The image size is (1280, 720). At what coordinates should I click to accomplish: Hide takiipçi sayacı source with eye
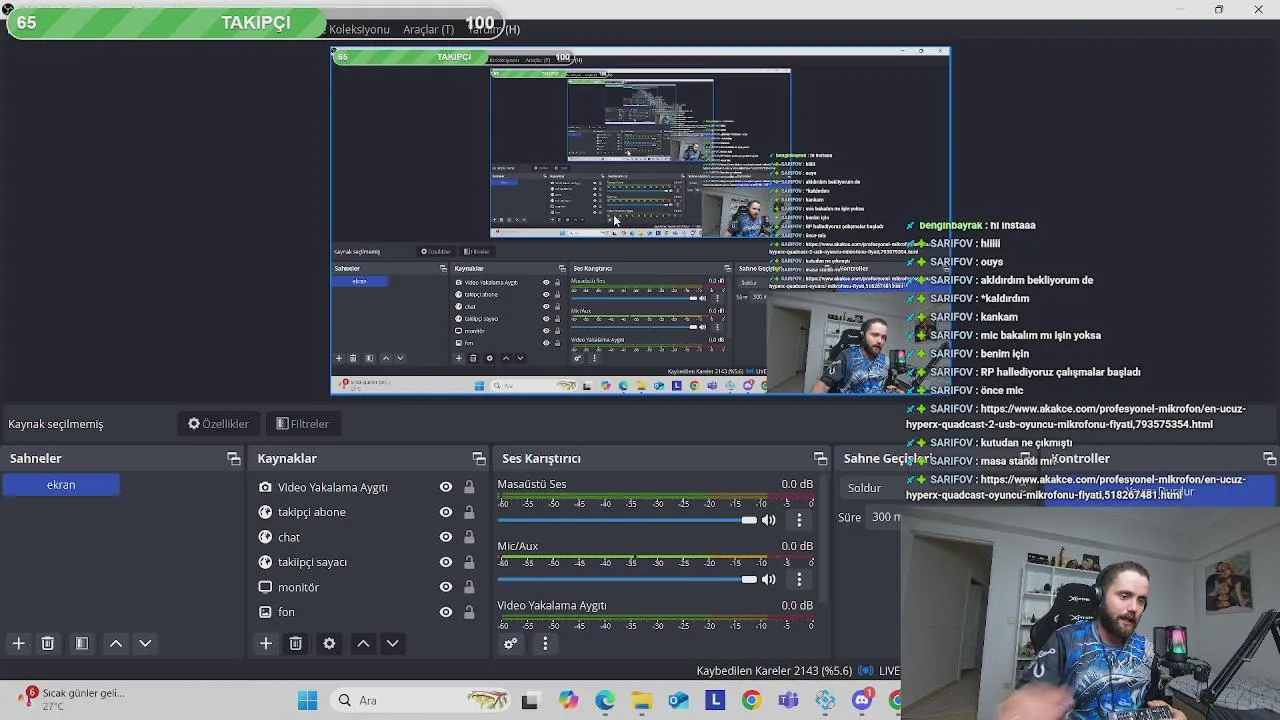(446, 562)
